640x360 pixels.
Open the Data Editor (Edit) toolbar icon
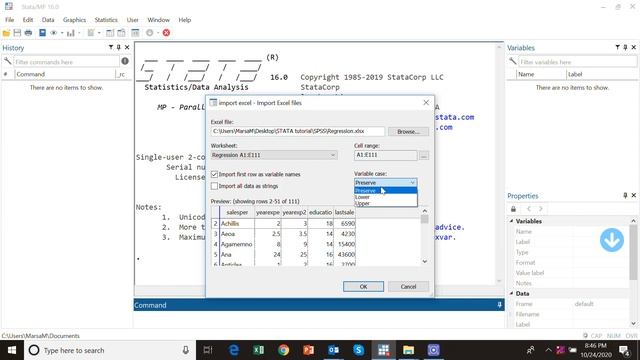pos(110,33)
